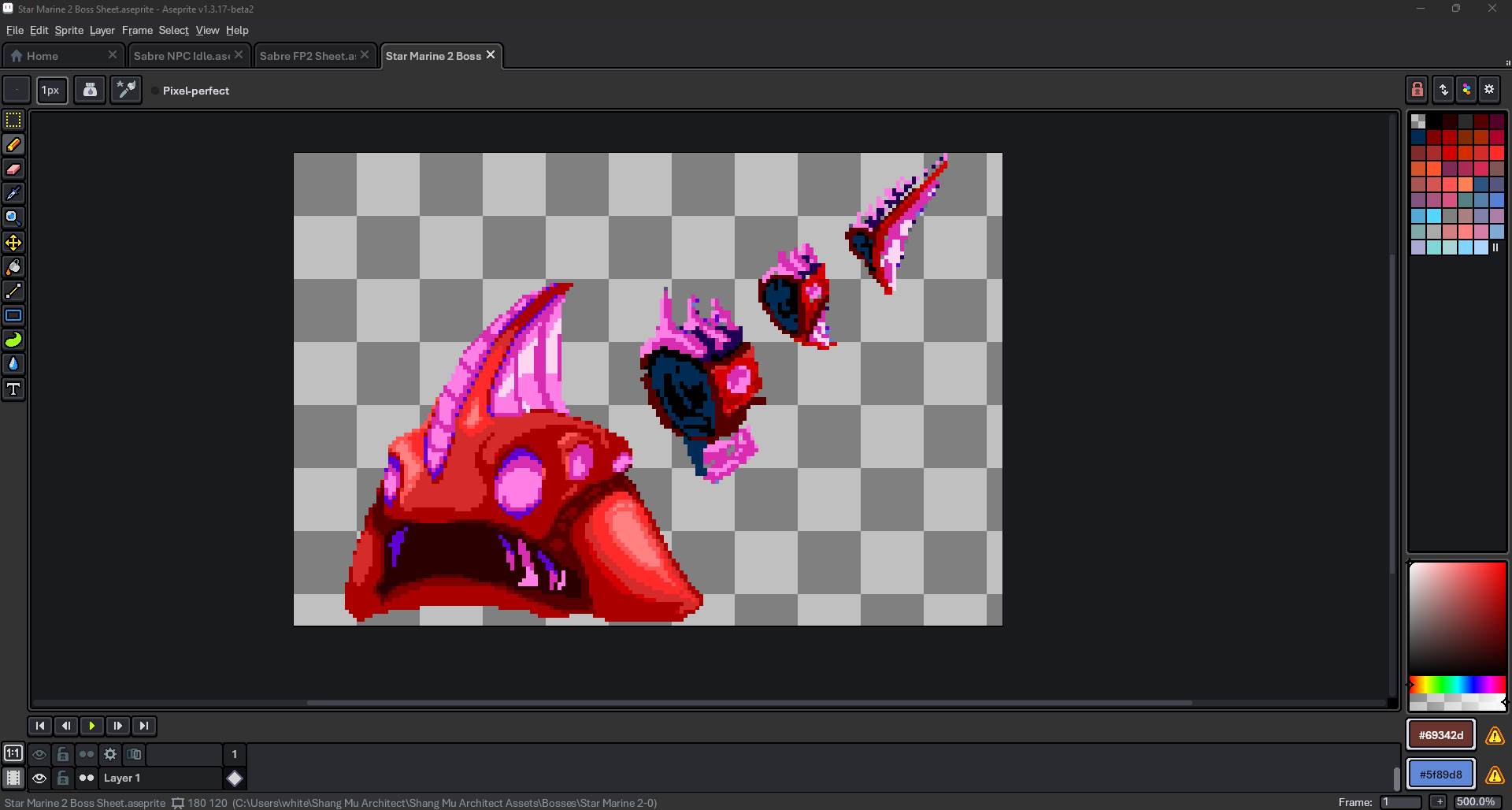Activate the Zoom tool

point(13,218)
